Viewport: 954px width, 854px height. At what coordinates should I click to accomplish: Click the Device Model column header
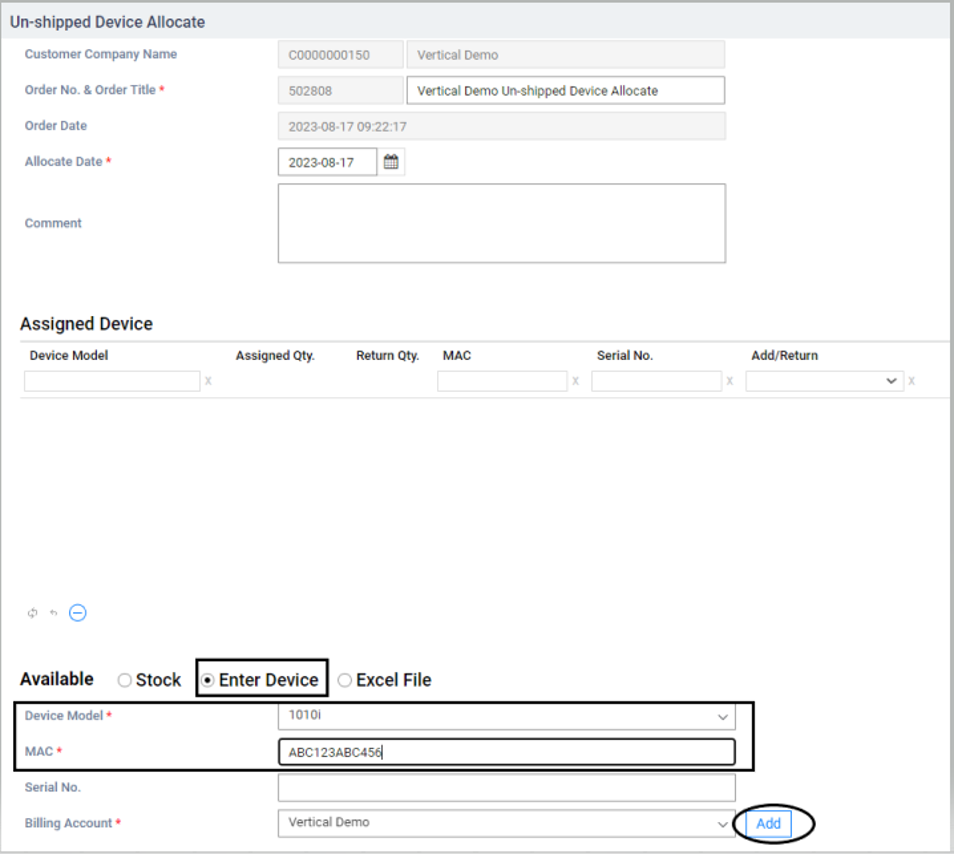click(x=69, y=355)
